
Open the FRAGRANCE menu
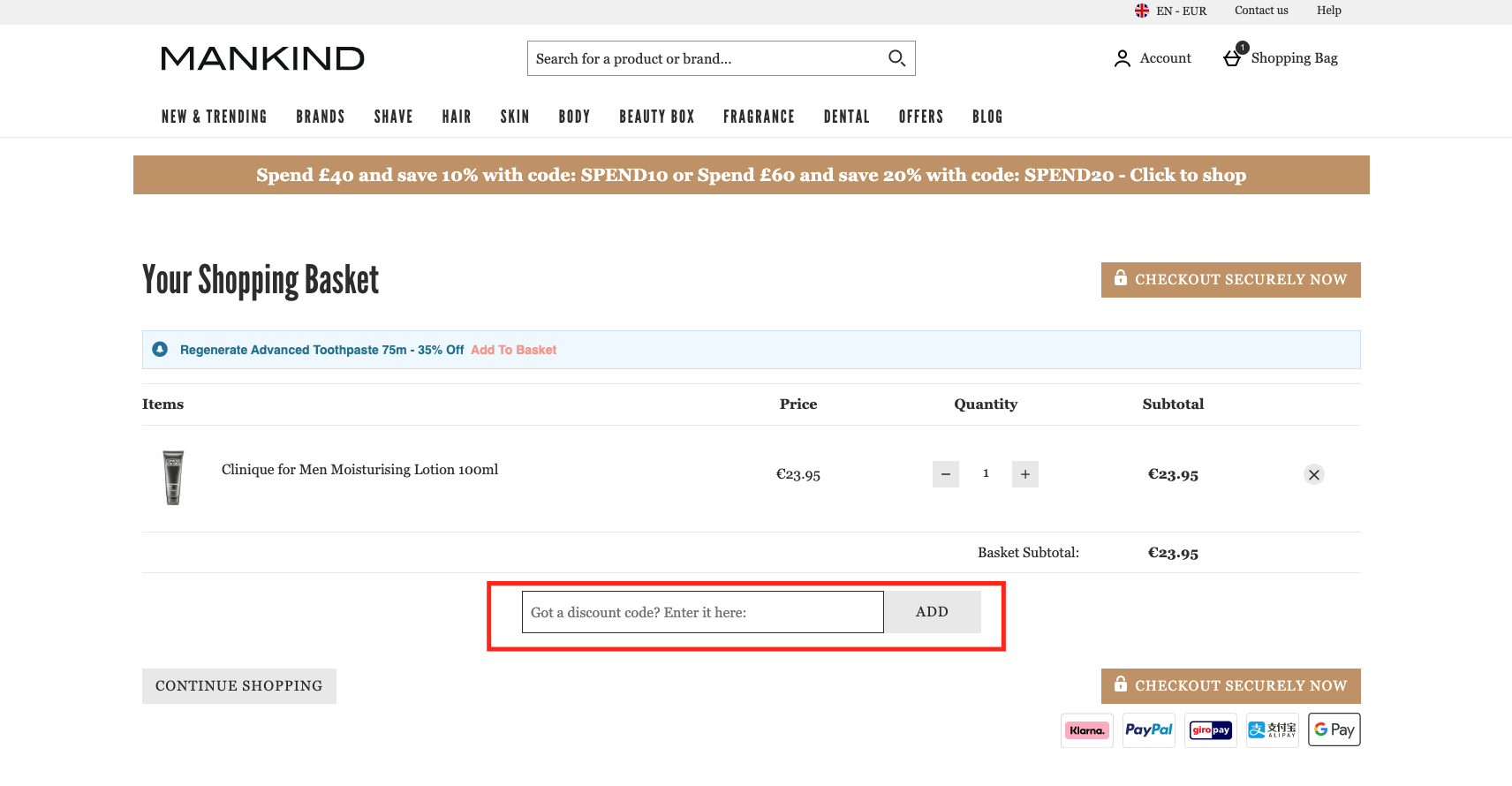point(759,117)
